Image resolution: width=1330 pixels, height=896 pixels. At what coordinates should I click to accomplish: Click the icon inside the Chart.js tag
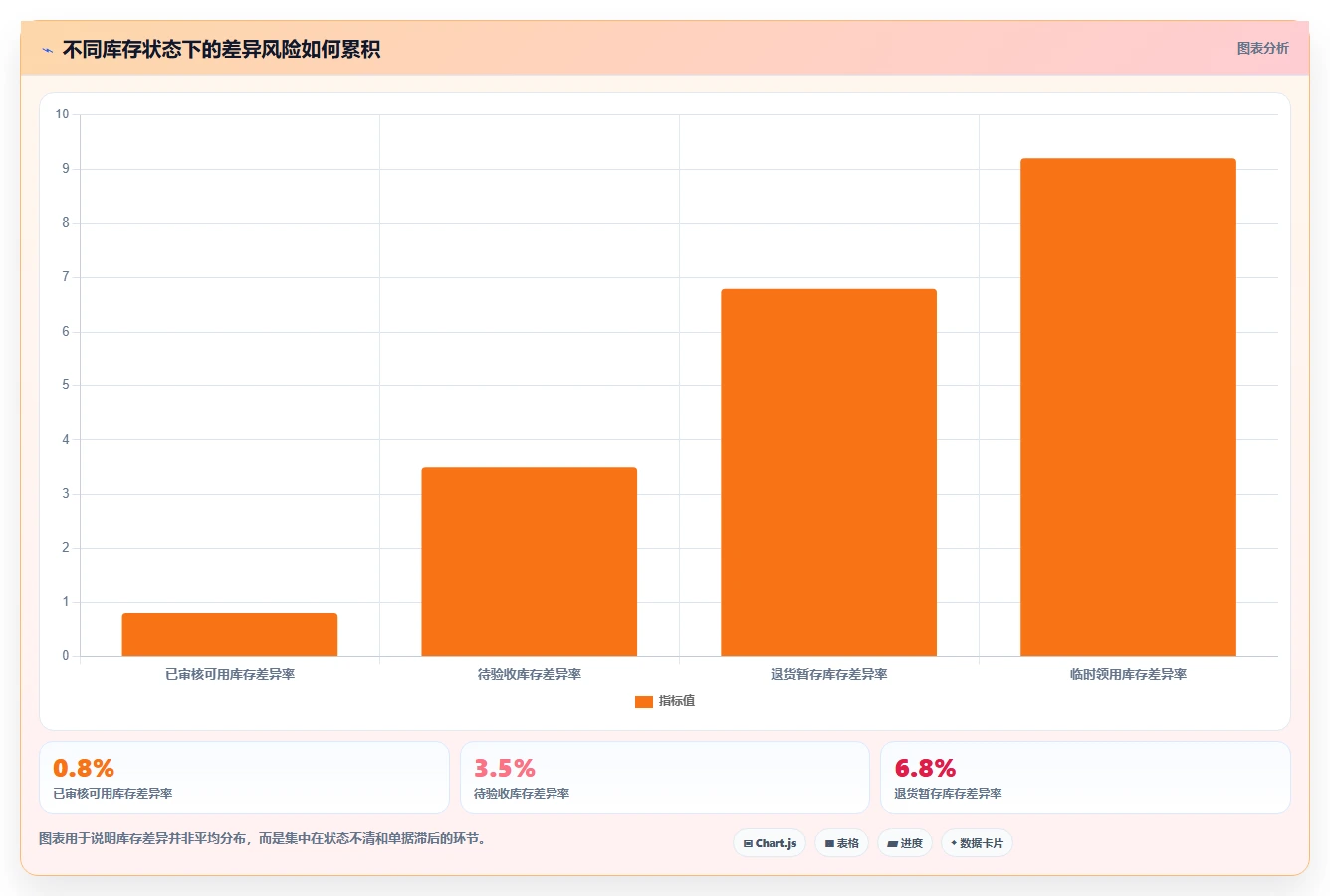click(x=748, y=843)
